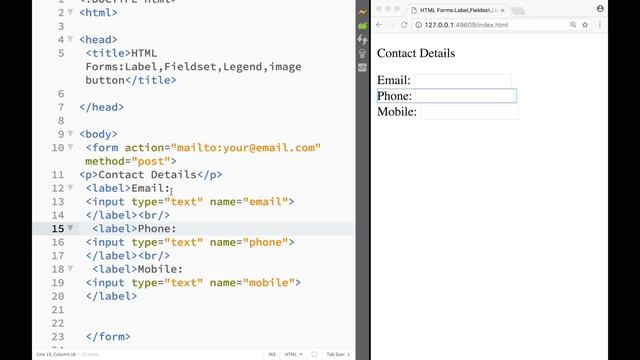Collapse the form tag on line 10

coord(70,147)
